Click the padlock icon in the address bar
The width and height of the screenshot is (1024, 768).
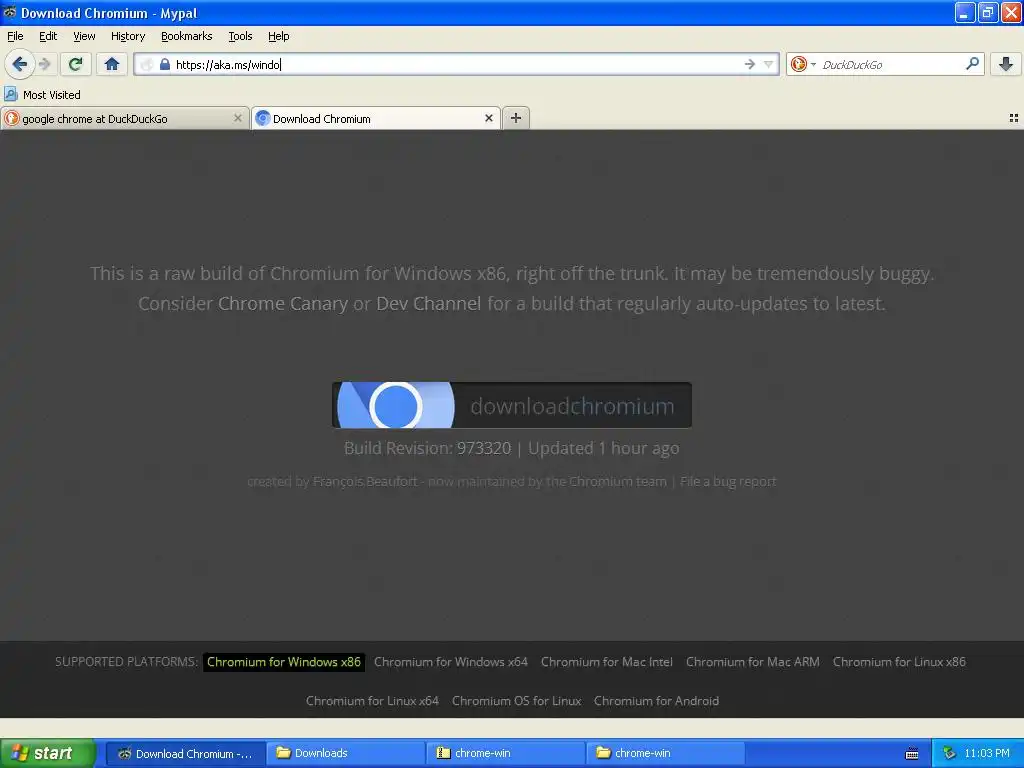(x=165, y=64)
